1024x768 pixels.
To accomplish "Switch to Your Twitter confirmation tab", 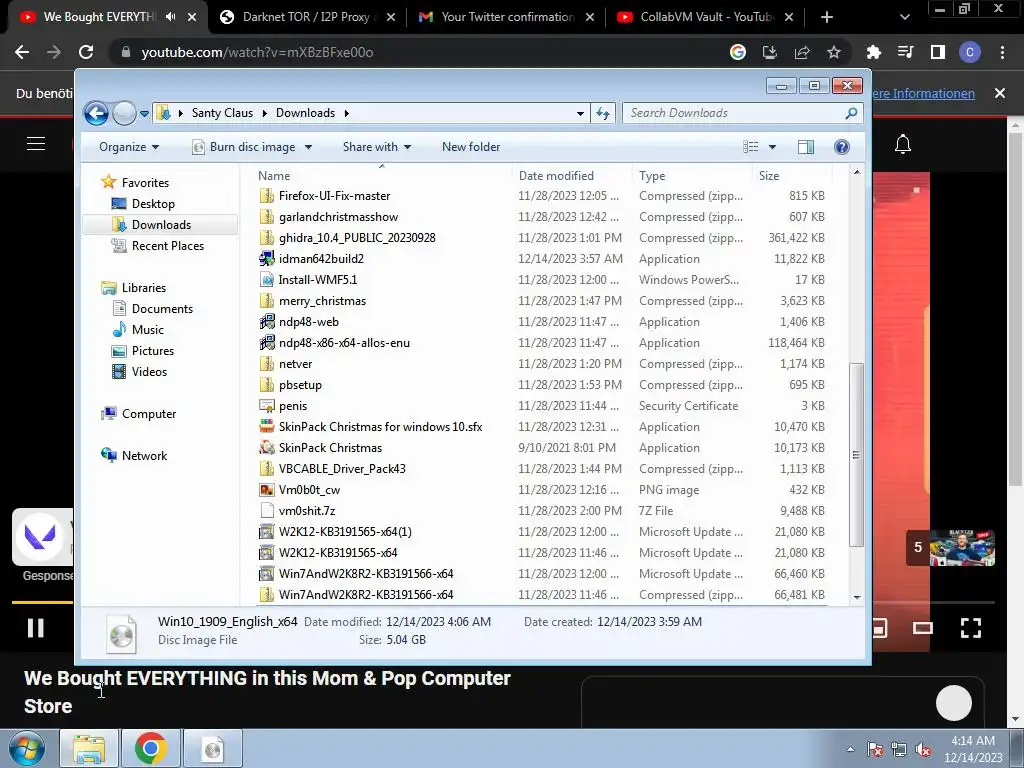I will [x=506, y=17].
